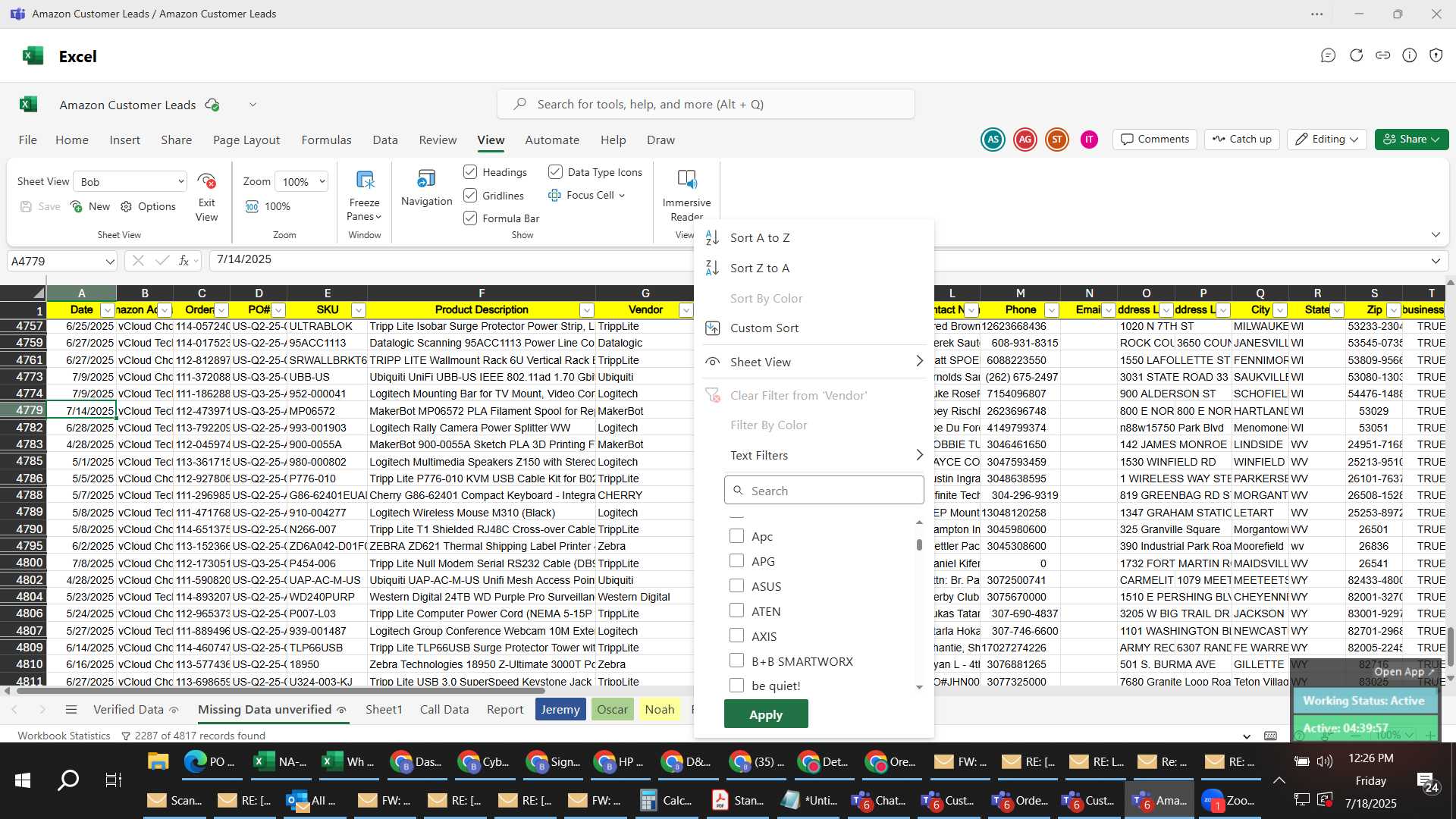Screen dimensions: 1456x819
Task: Open the Home ribbon tab
Action: click(x=72, y=140)
